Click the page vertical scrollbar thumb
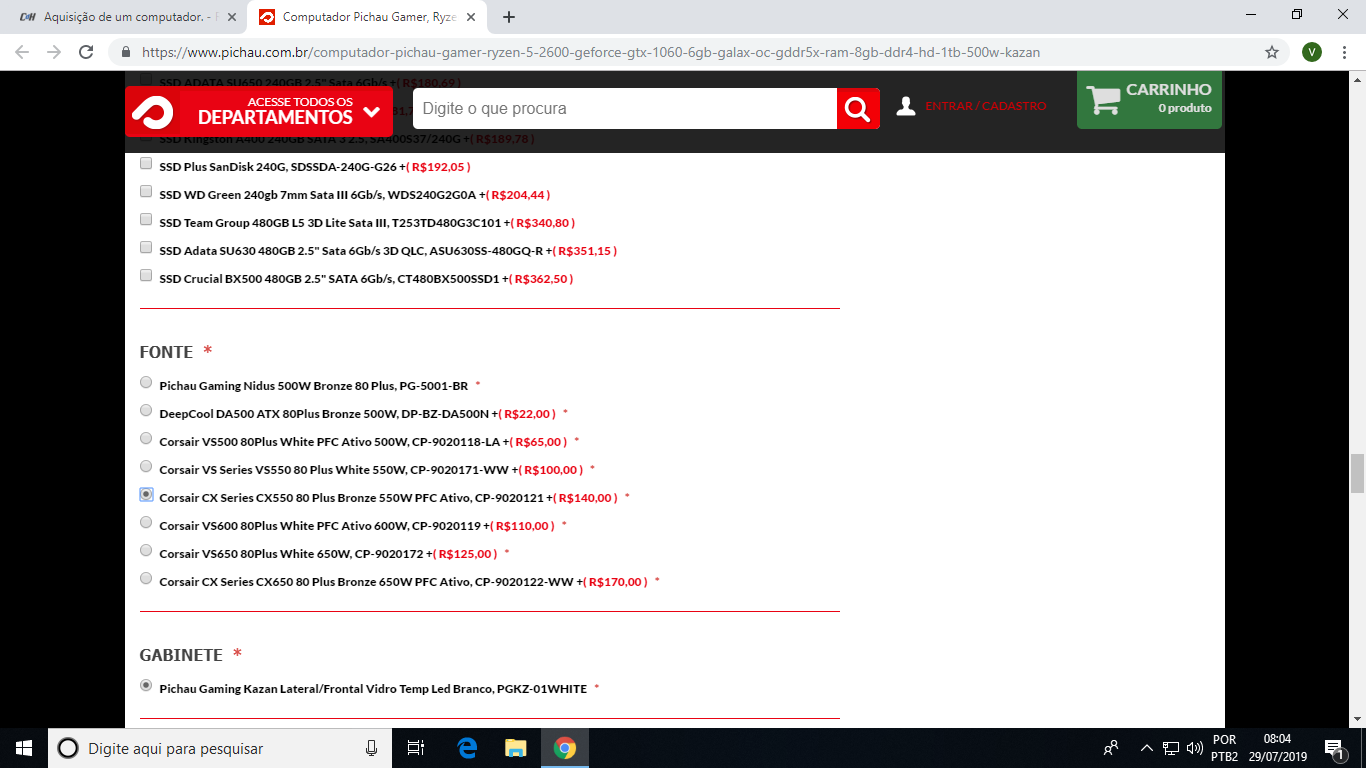 [1357, 473]
